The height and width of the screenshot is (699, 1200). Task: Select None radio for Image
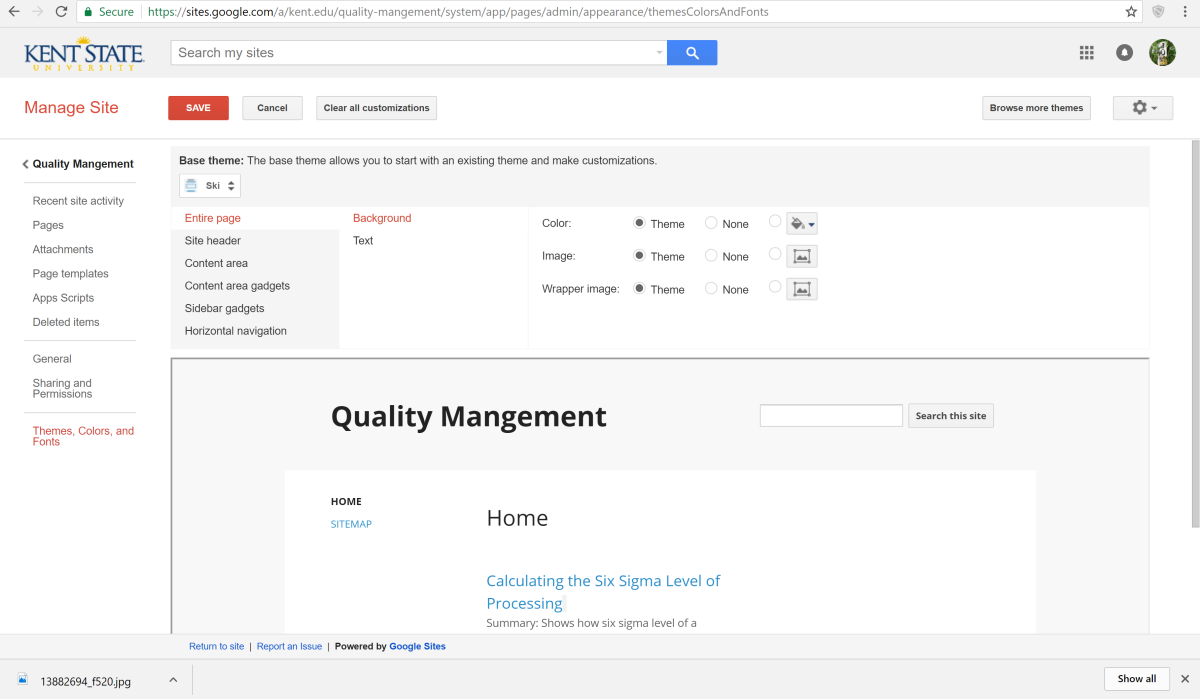(712, 256)
